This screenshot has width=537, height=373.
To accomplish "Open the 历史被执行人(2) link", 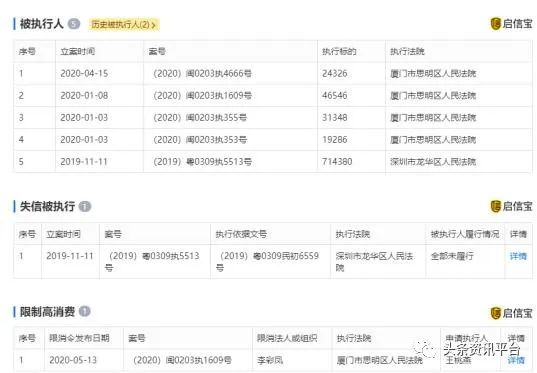I will [x=124, y=25].
